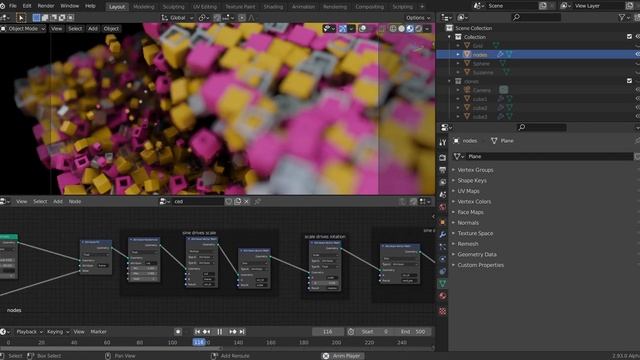Open the Node menu in node editor
Viewport: 640px width, 360px height.
[75, 201]
